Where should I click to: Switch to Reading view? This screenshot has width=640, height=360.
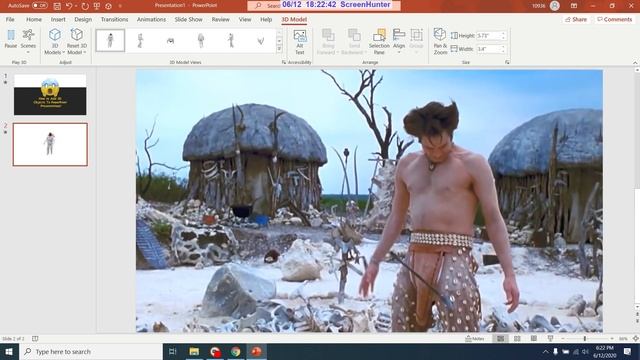534,339
